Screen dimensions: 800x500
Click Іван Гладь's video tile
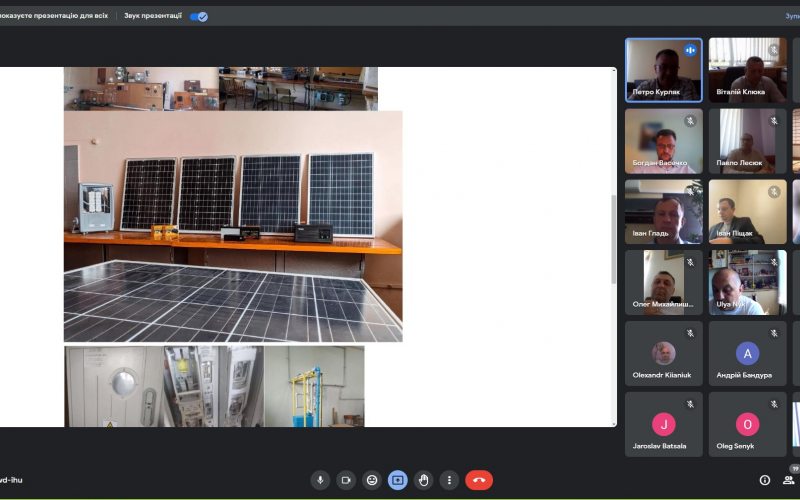pyautogui.click(x=664, y=212)
